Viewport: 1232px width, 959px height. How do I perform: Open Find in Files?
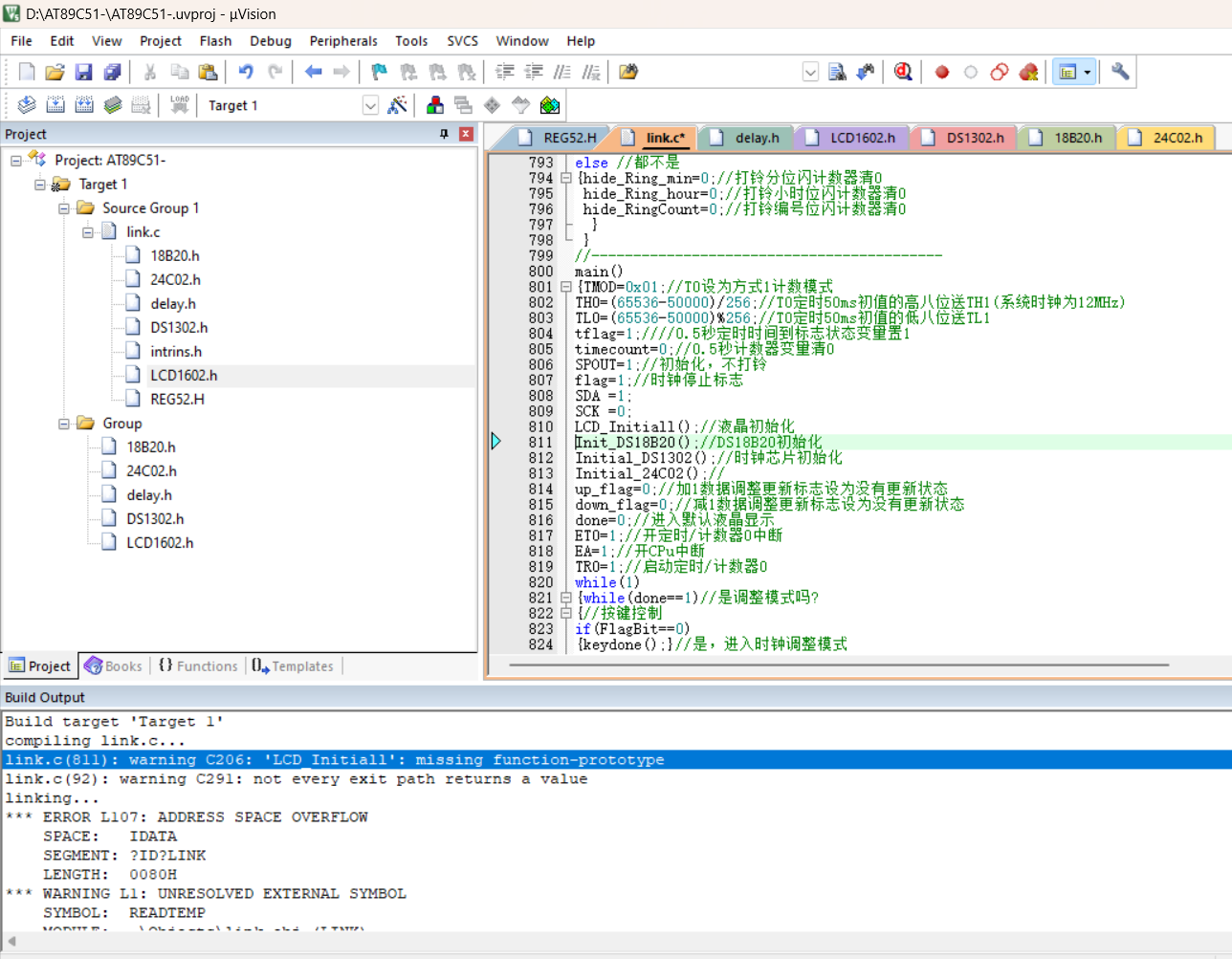point(628,72)
